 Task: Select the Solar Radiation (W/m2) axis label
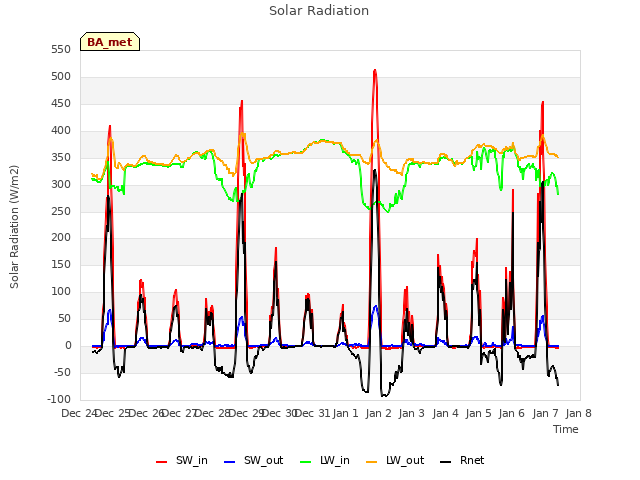point(14,227)
